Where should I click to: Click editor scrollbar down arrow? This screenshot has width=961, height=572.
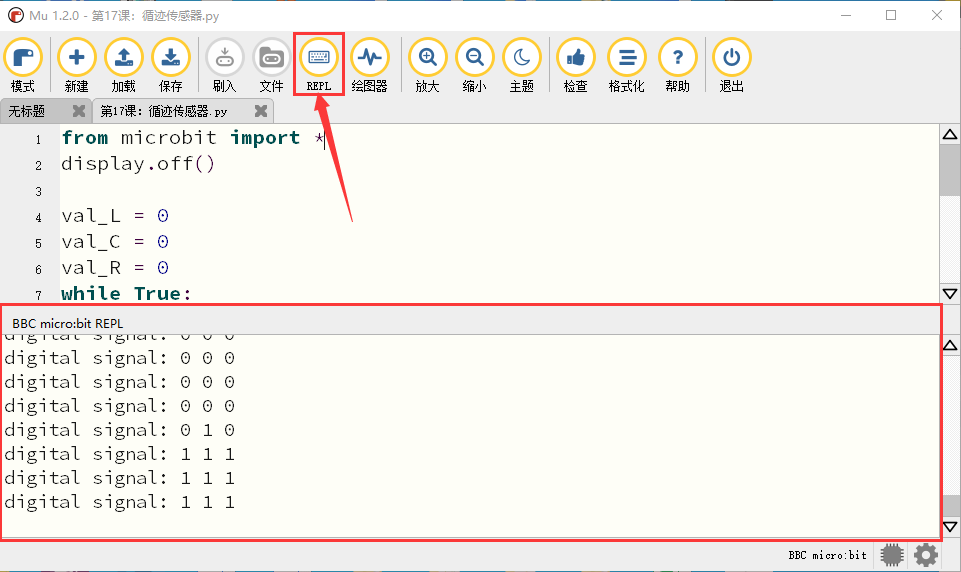point(950,293)
